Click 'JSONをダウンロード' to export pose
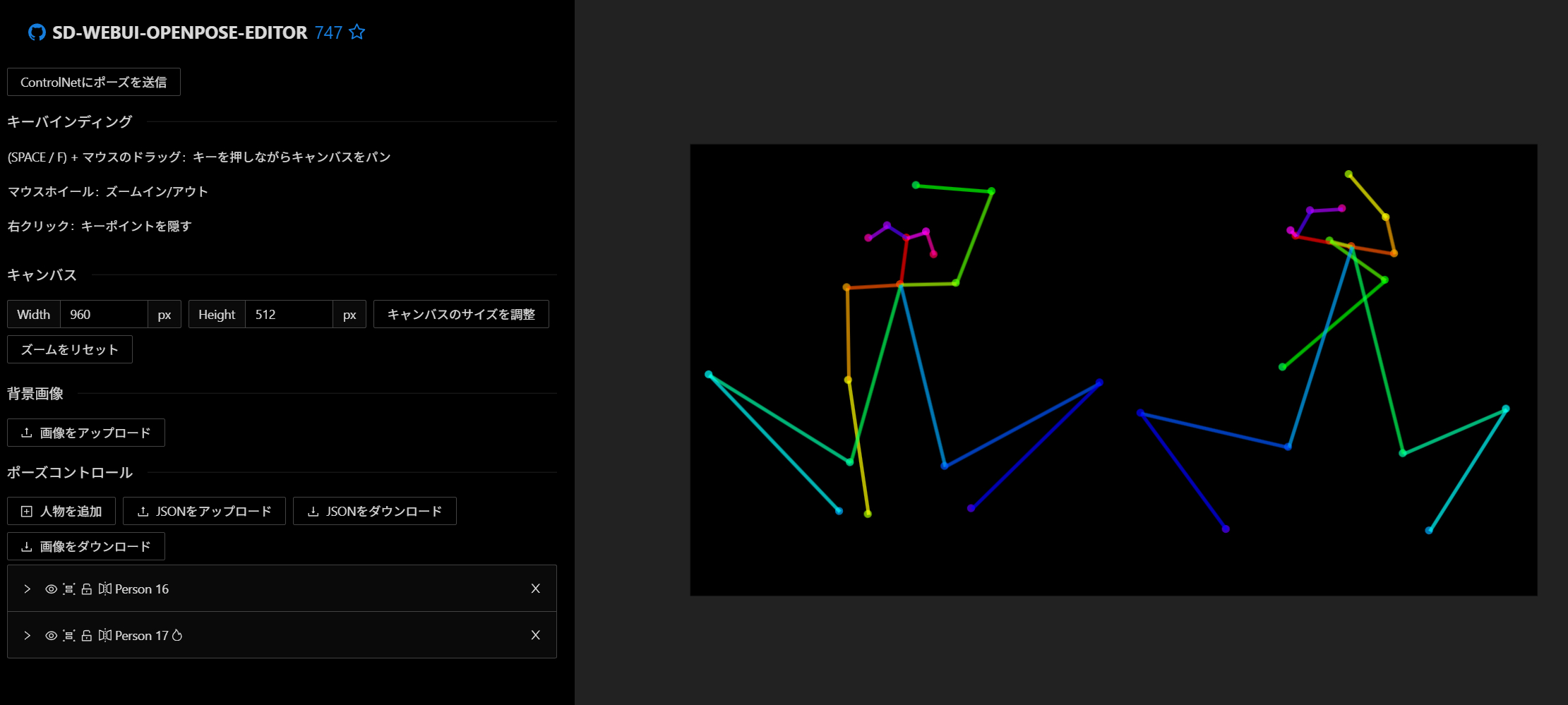The image size is (1568, 705). pyautogui.click(x=374, y=512)
